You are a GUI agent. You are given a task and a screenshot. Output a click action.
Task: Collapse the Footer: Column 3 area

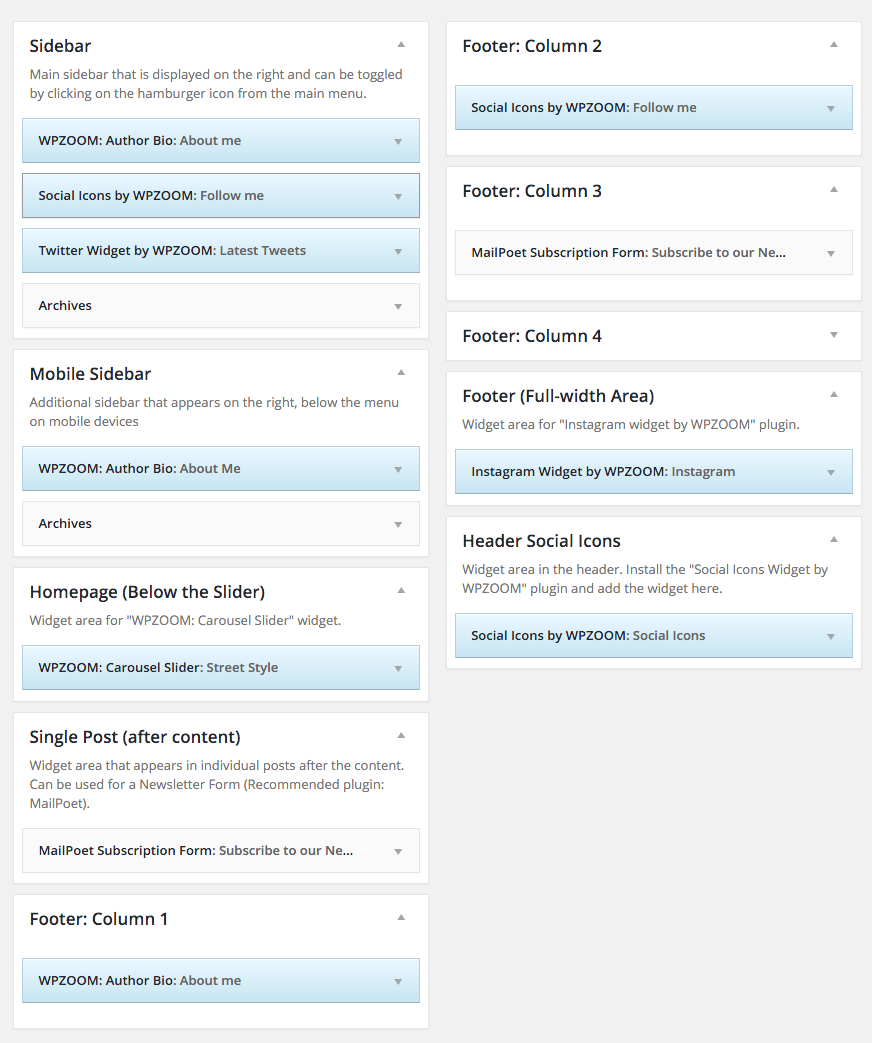pyautogui.click(x=834, y=190)
